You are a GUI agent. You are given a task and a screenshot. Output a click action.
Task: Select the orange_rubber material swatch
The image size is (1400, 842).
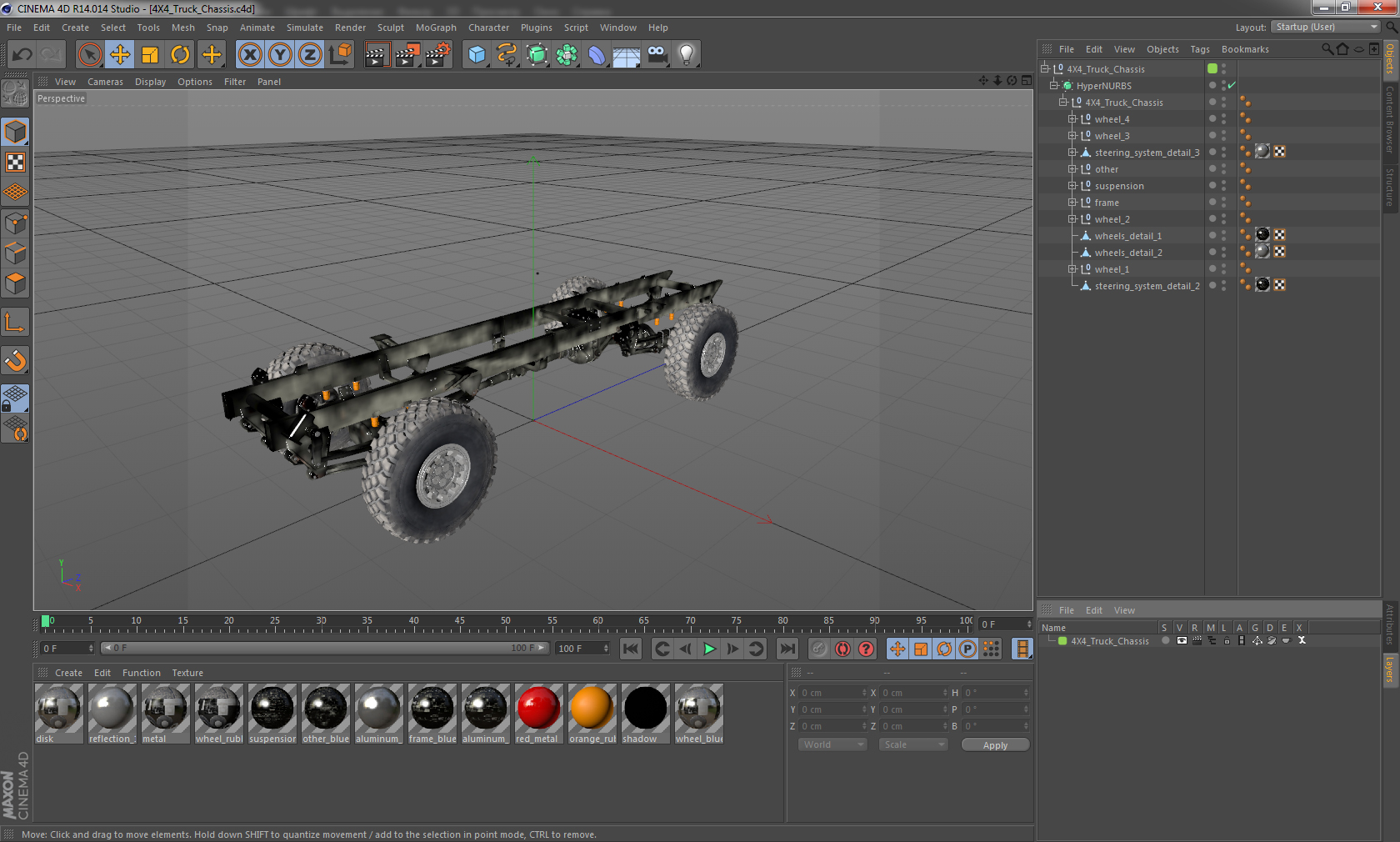pos(592,714)
